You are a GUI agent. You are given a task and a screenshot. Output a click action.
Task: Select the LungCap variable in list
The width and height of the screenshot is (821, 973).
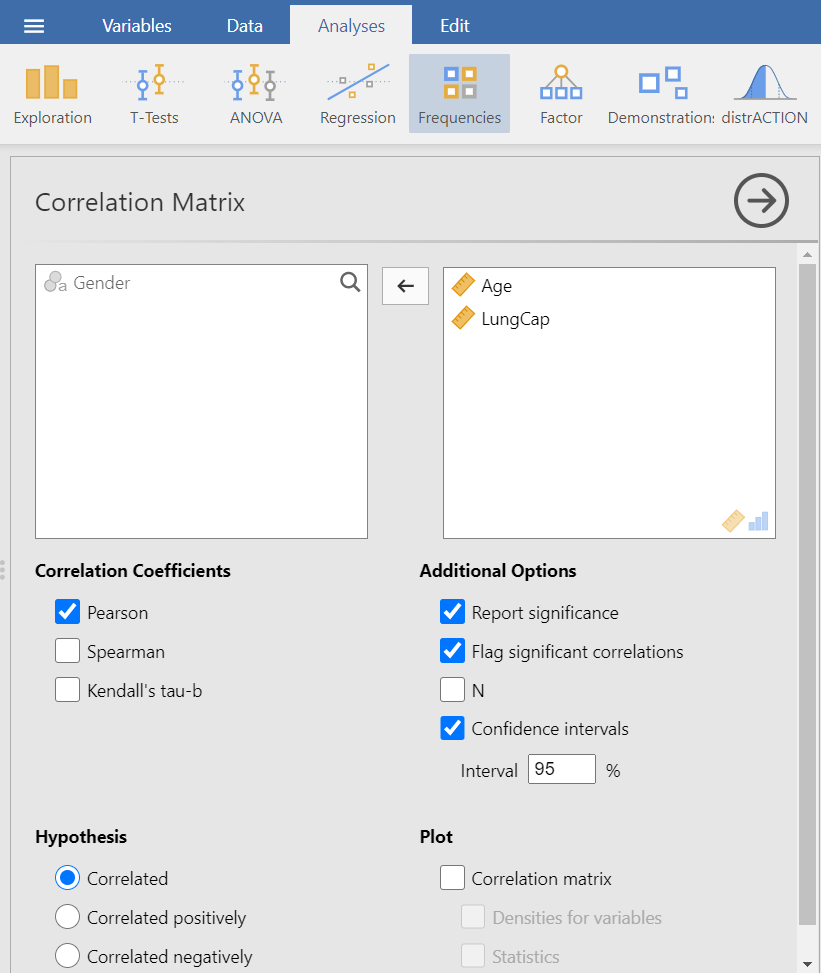pyautogui.click(x=515, y=319)
